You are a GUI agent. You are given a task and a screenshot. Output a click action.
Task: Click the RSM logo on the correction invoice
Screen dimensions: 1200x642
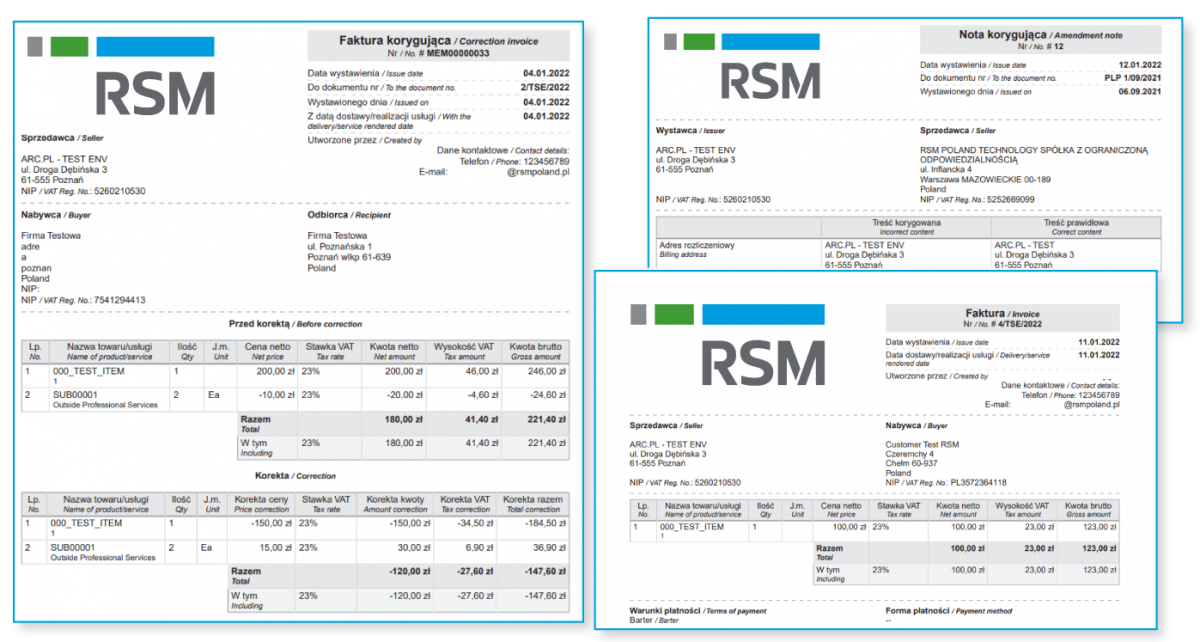pyautogui.click(x=155, y=93)
